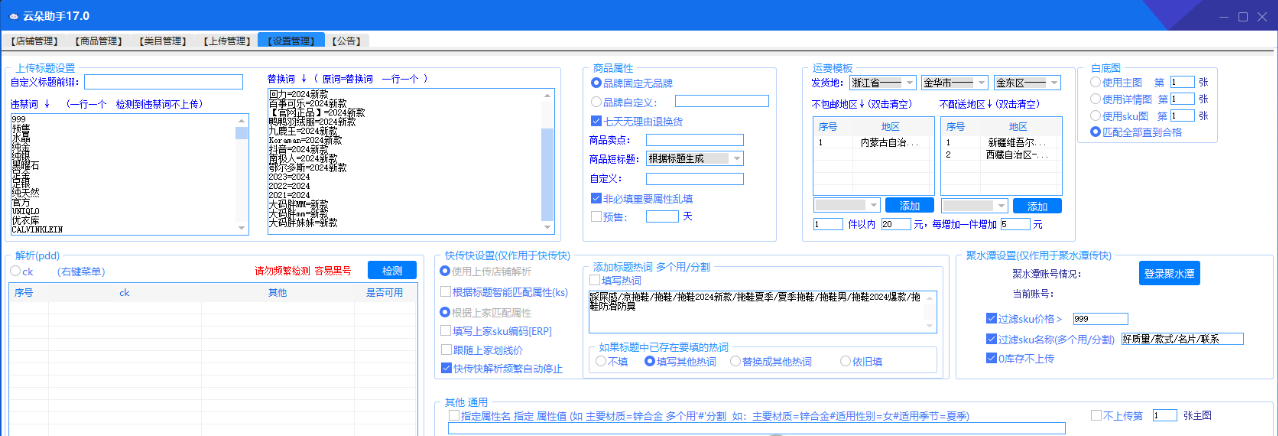Expand the 商品短标题 dropdown
Viewport: 1278px width, 436px height.
point(737,158)
